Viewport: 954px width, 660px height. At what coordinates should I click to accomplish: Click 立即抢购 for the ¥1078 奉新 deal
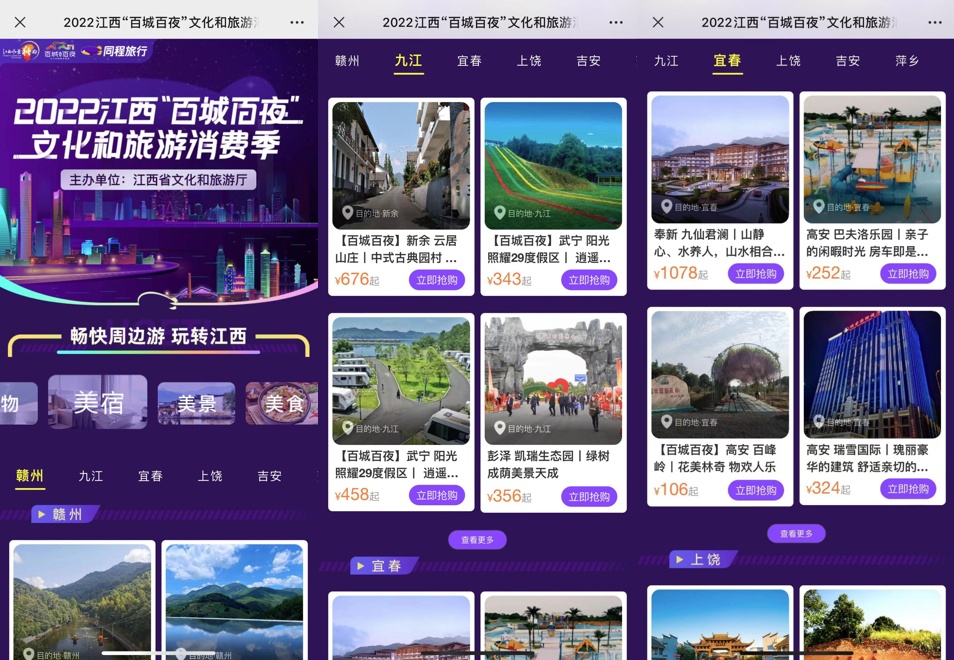click(x=756, y=274)
